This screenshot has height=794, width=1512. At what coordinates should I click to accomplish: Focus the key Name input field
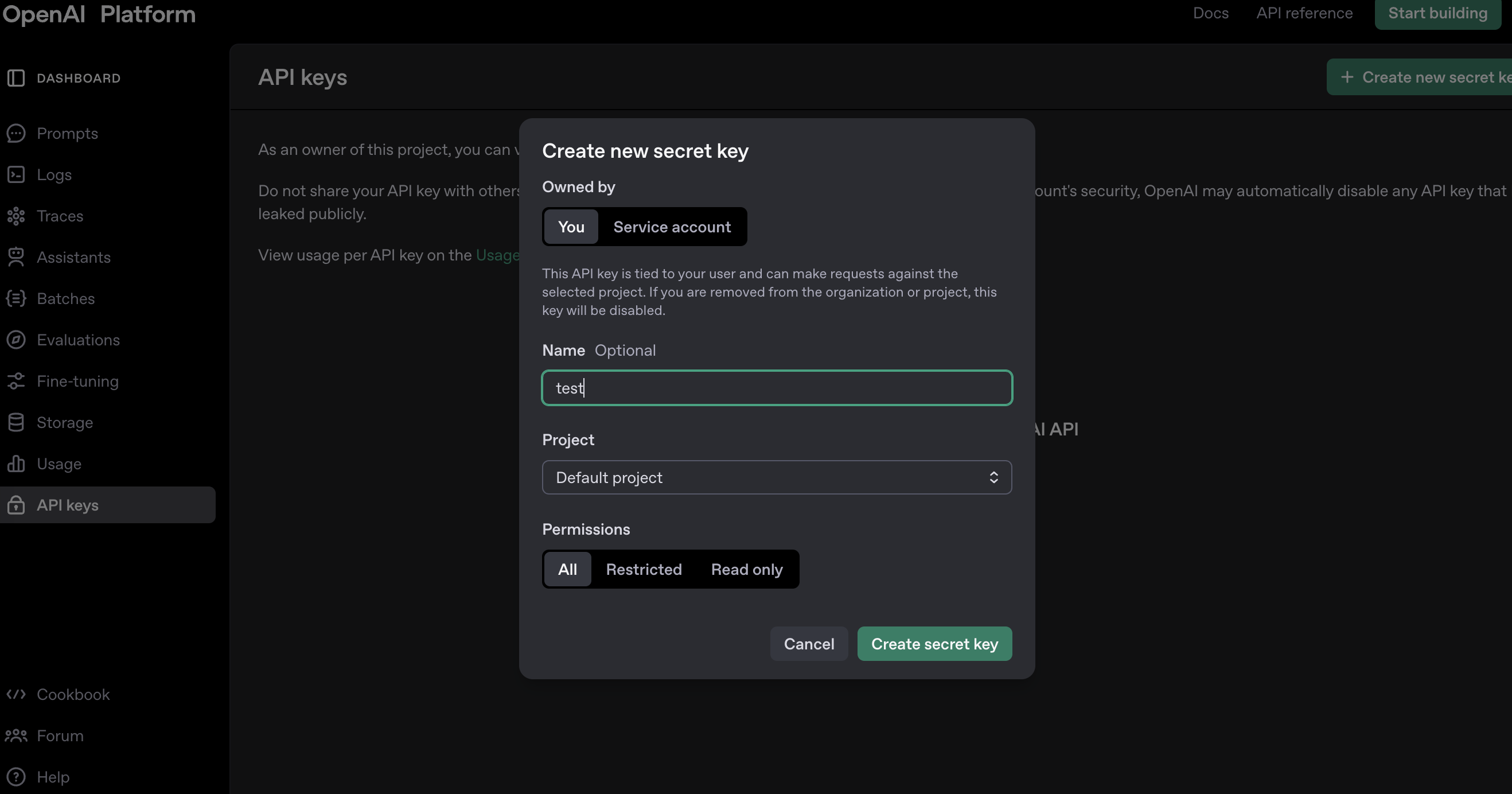tap(776, 388)
